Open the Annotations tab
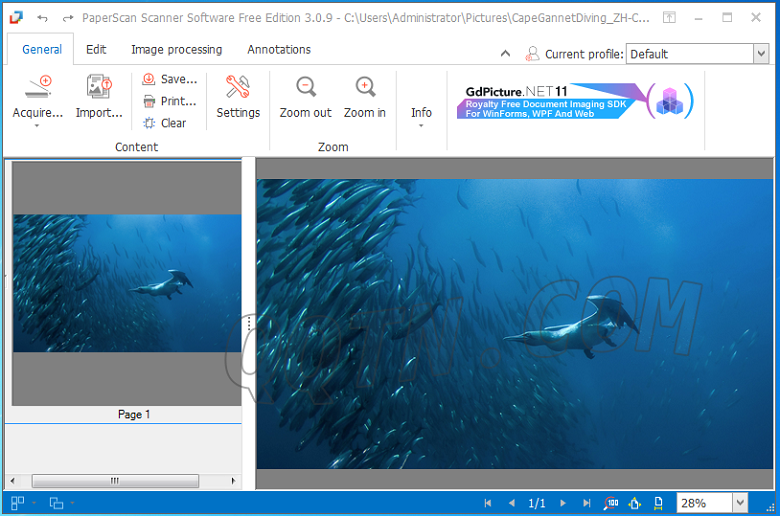 click(x=279, y=49)
